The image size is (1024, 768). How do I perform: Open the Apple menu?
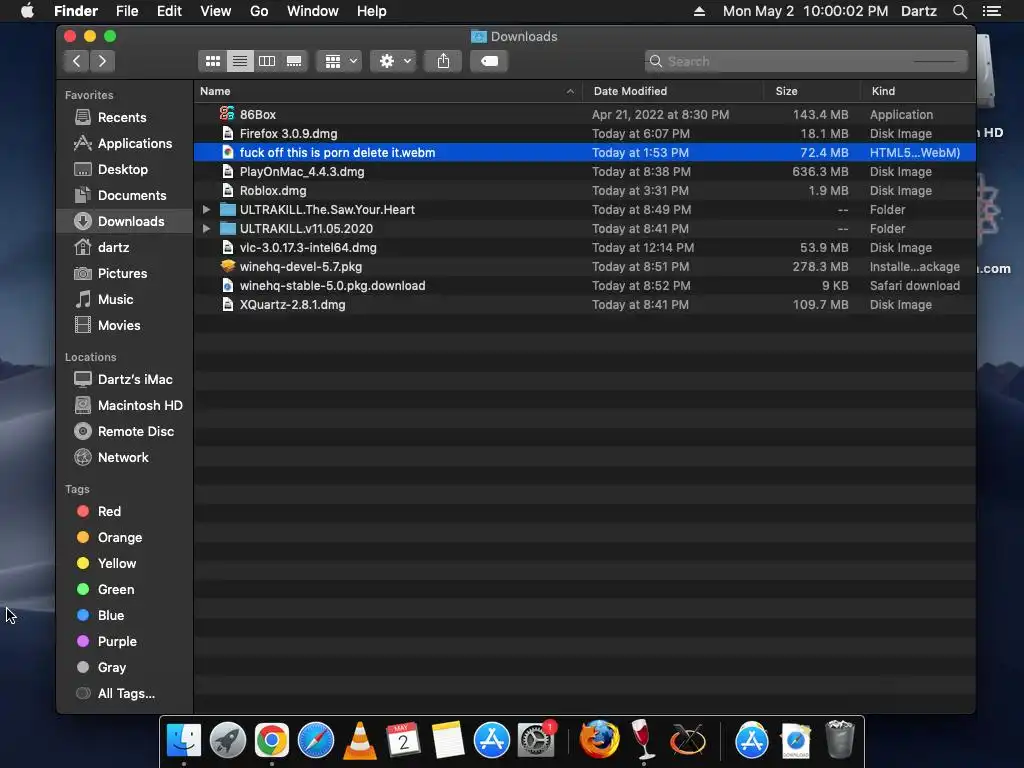[x=27, y=11]
